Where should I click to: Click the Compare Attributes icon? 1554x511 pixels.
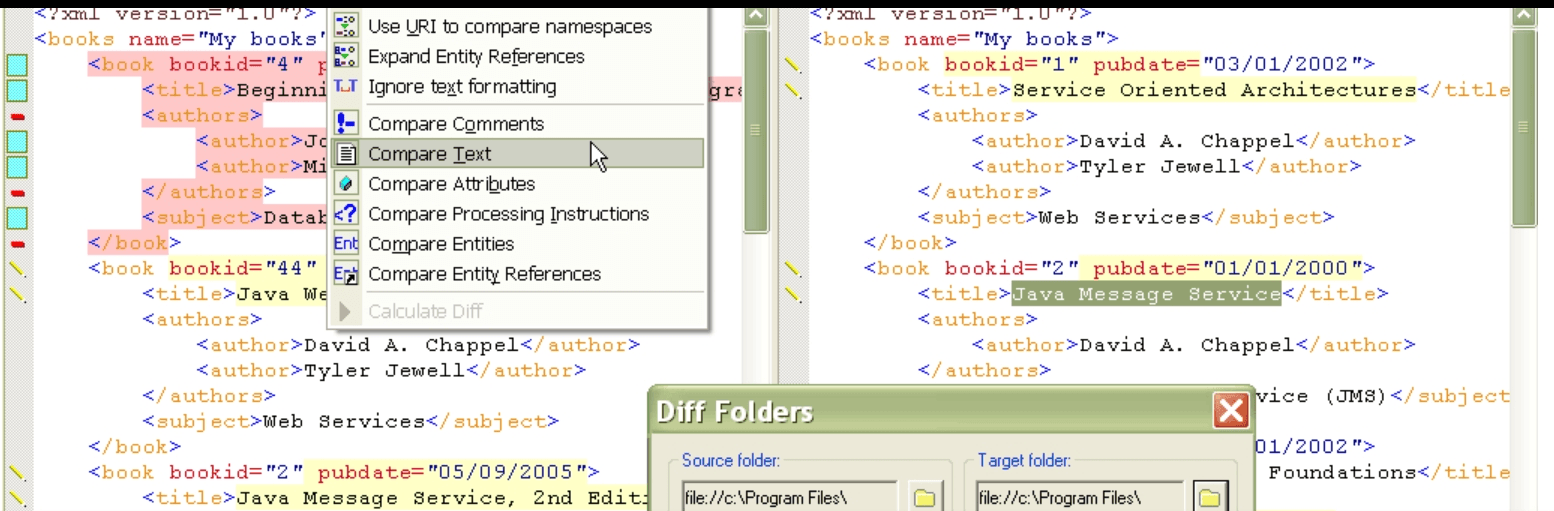point(346,184)
